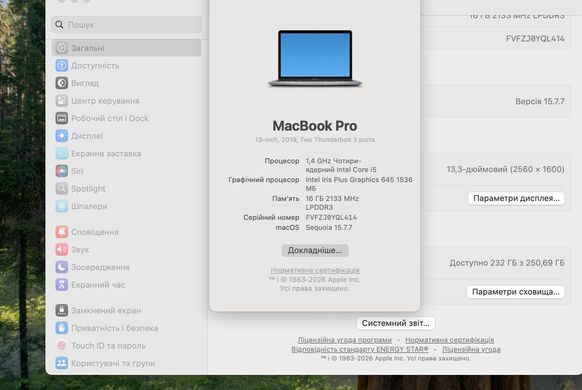
Task: Open the Screen Time (Екранний час) icon
Action: point(62,285)
